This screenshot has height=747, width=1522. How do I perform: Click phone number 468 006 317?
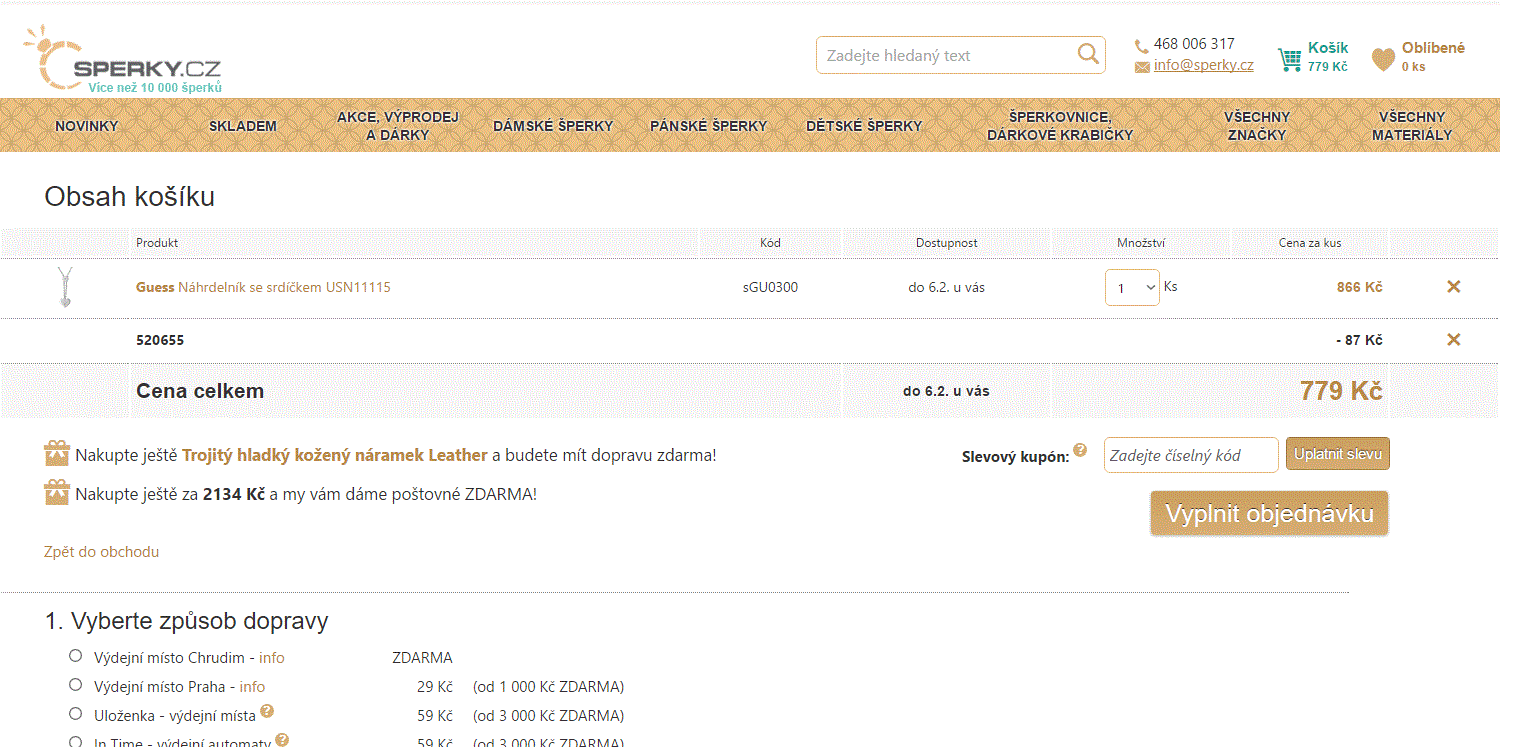(1194, 44)
